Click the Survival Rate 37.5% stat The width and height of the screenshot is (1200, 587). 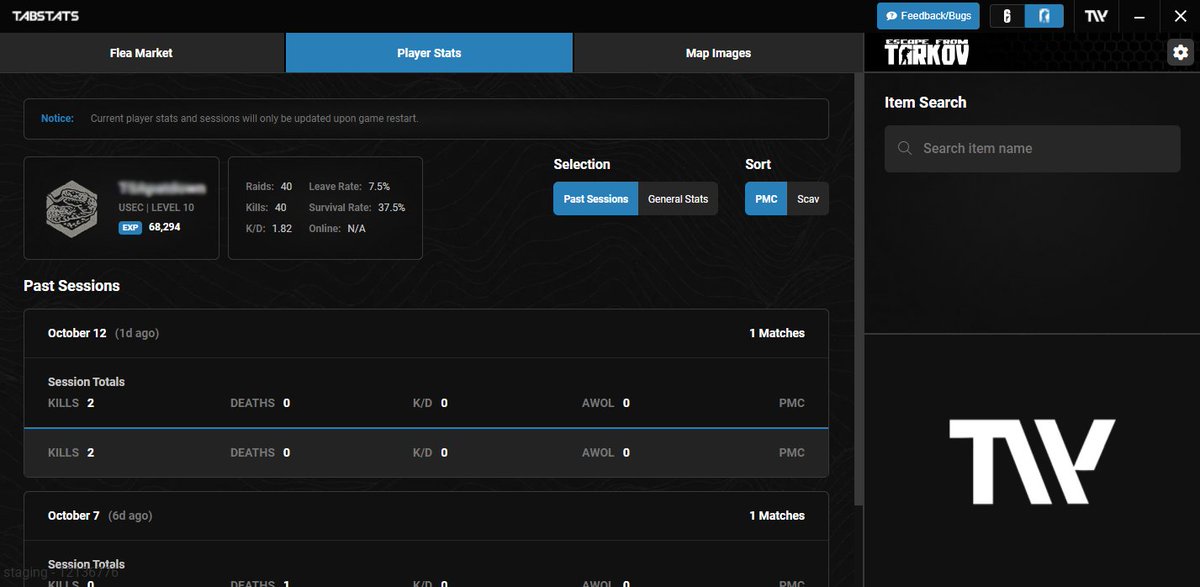pyautogui.click(x=357, y=208)
